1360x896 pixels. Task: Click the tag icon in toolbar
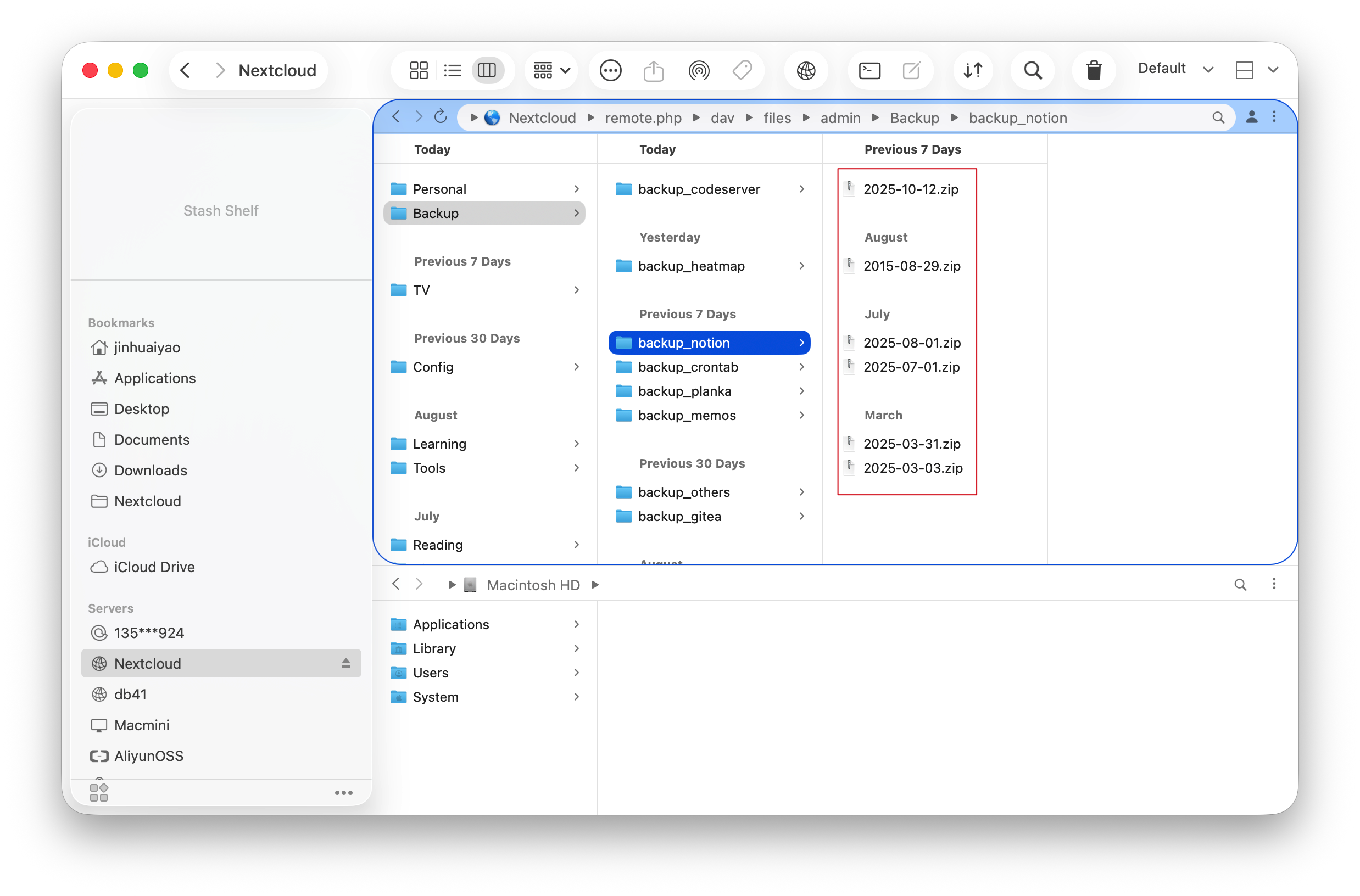[742, 70]
